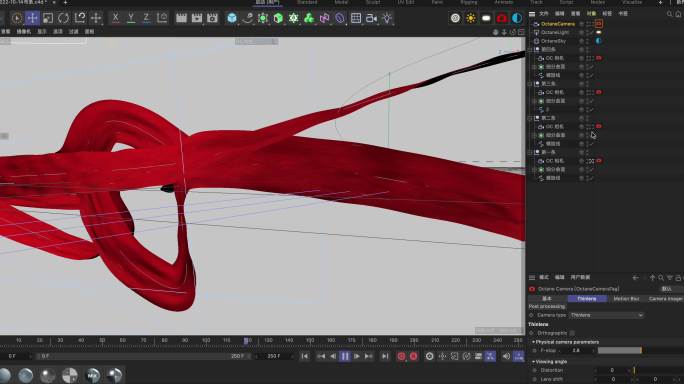Image resolution: width=684 pixels, height=384 pixels.
Task: Collapse the second null group
Action: point(530,84)
